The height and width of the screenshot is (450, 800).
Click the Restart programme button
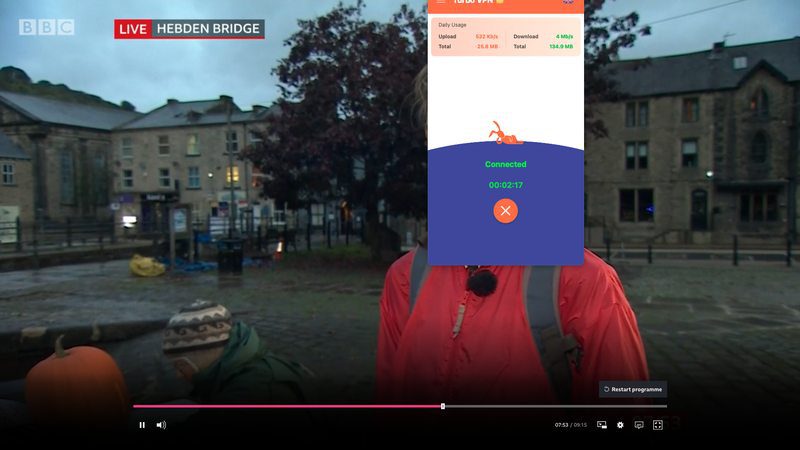coord(633,389)
